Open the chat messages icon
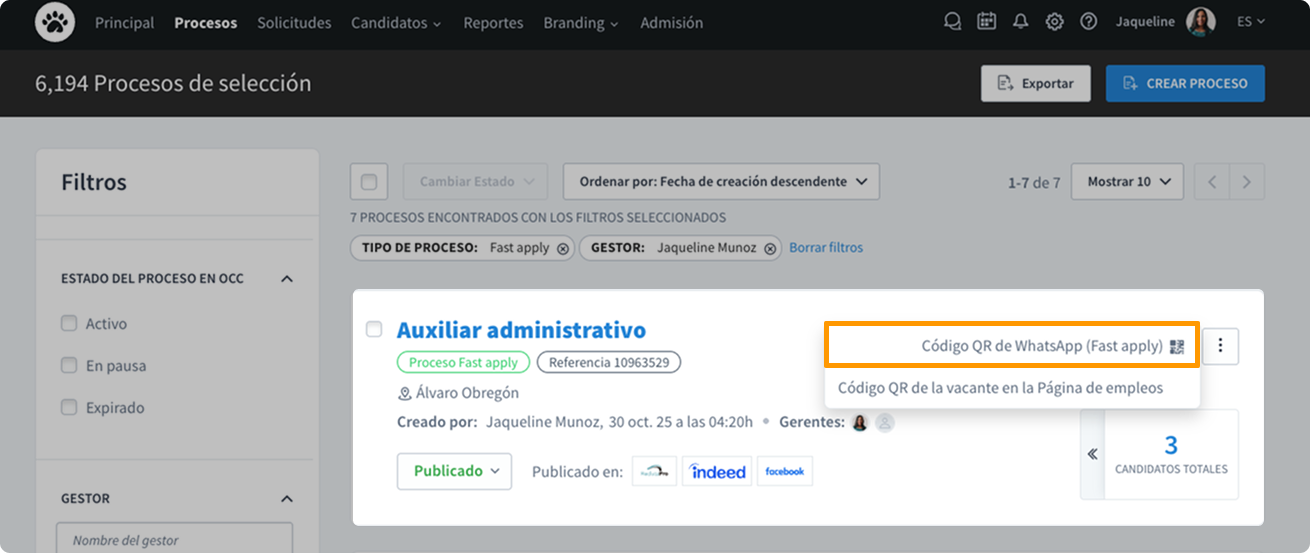Image resolution: width=1310 pixels, height=553 pixels. click(952, 22)
